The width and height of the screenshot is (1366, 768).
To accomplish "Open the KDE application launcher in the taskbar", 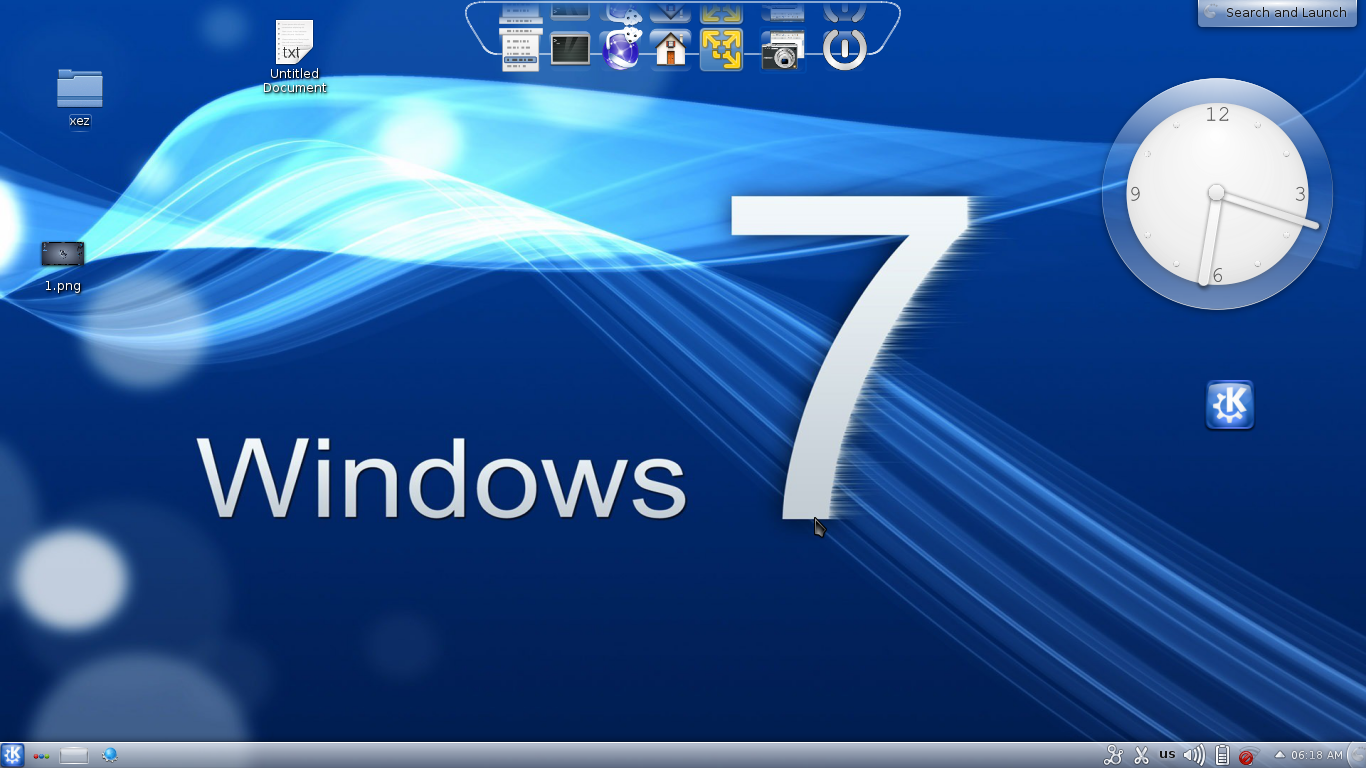I will [x=13, y=755].
